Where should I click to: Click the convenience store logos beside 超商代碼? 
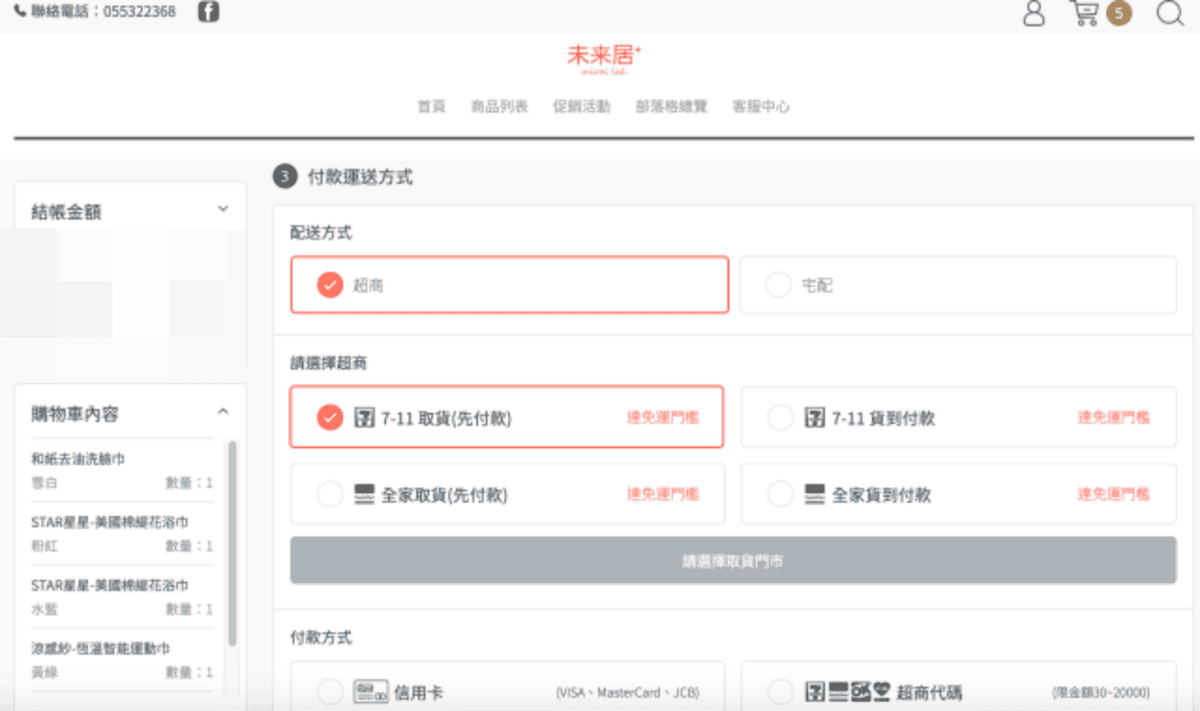coord(848,692)
